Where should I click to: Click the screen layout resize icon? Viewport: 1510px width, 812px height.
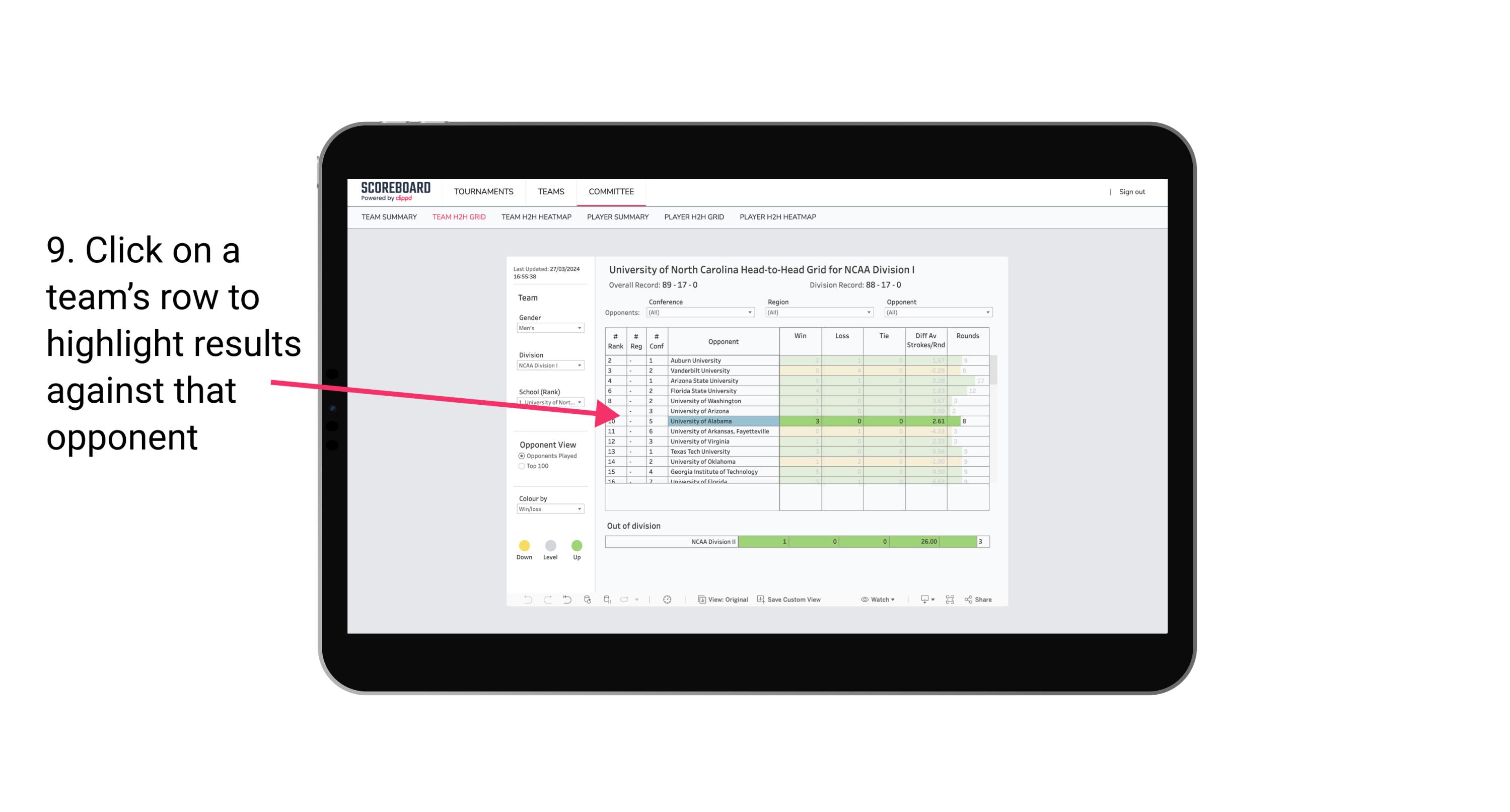(x=950, y=600)
